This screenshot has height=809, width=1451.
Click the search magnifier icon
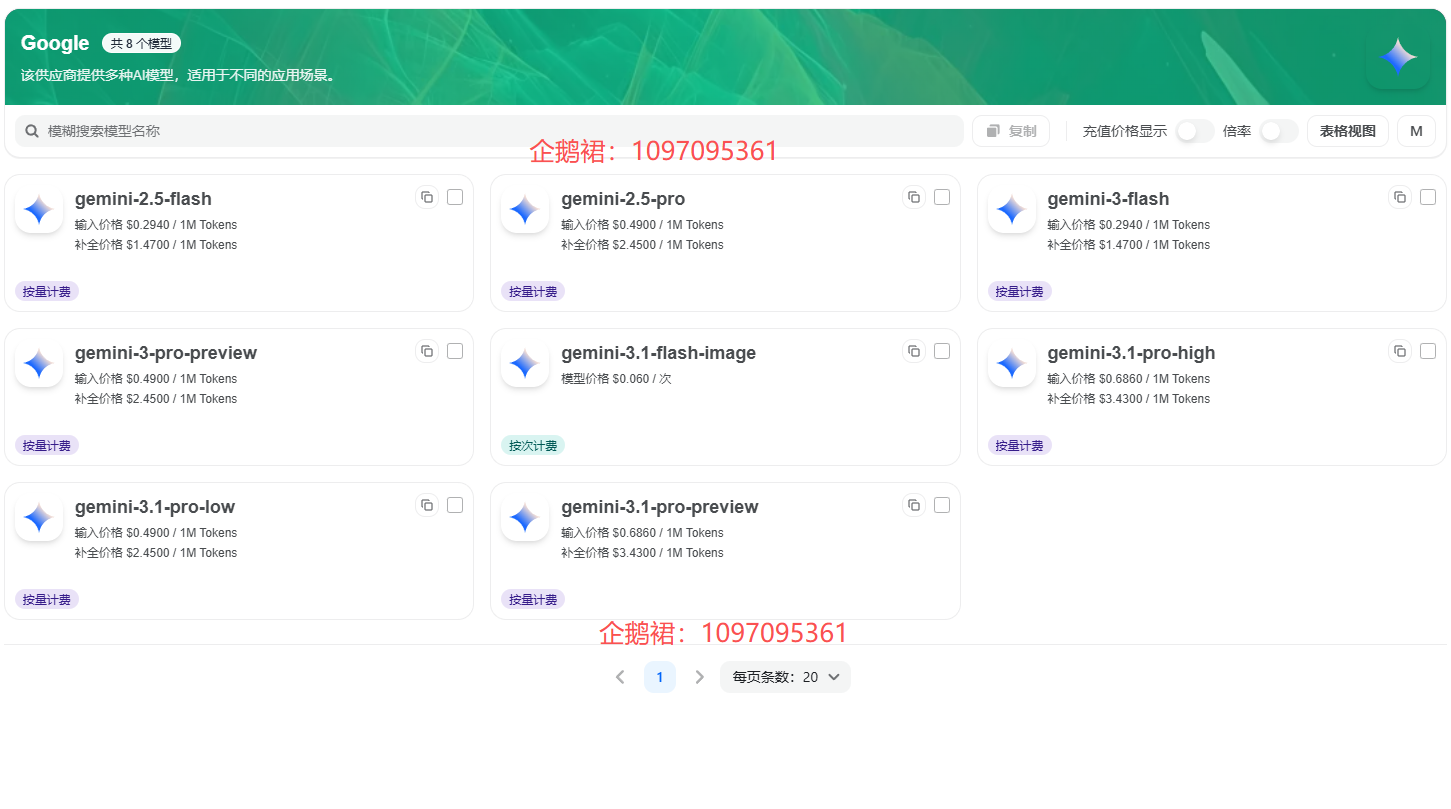click(32, 131)
